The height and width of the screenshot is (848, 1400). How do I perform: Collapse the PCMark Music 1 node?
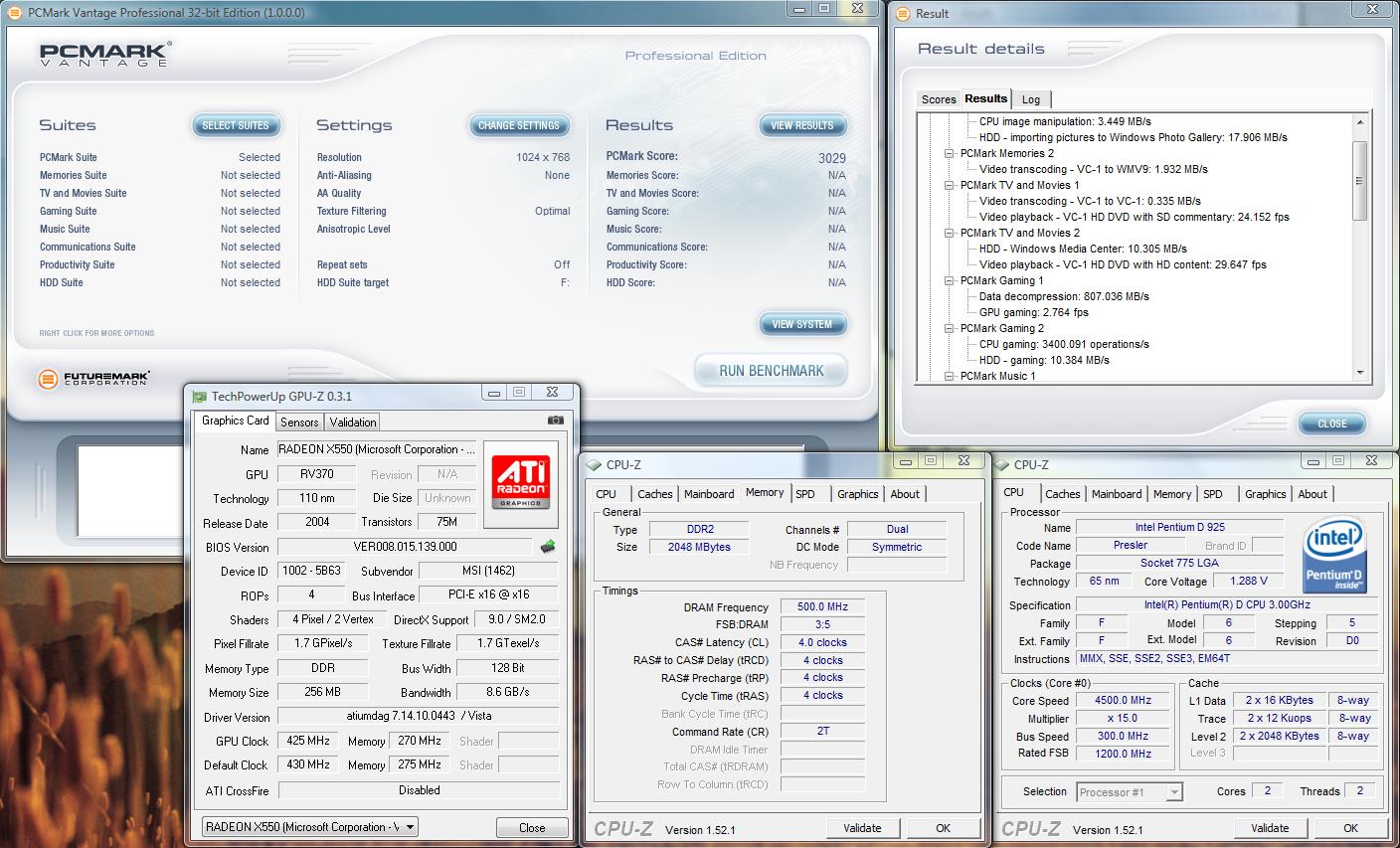[x=949, y=376]
